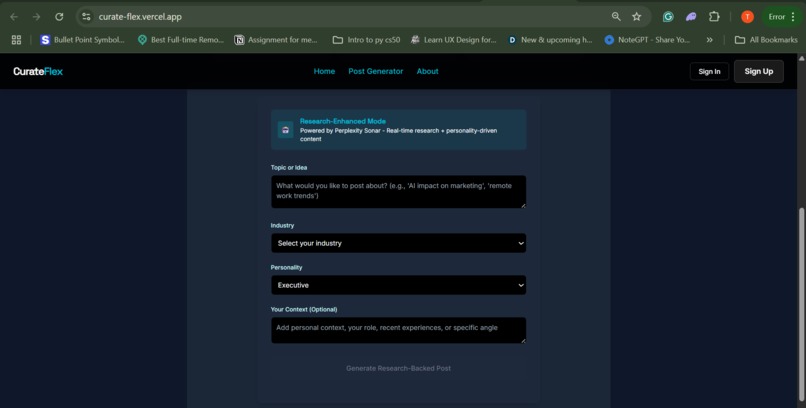
Task: Open the apps grid icon in bookmarks bar
Action: click(x=16, y=40)
